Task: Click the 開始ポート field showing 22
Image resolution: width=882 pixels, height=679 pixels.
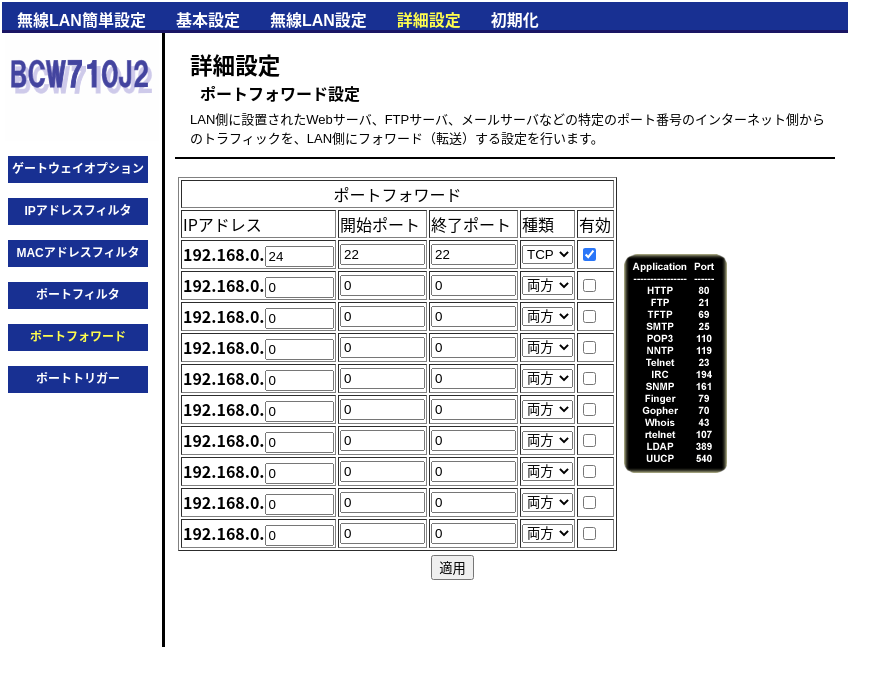Action: [382, 254]
